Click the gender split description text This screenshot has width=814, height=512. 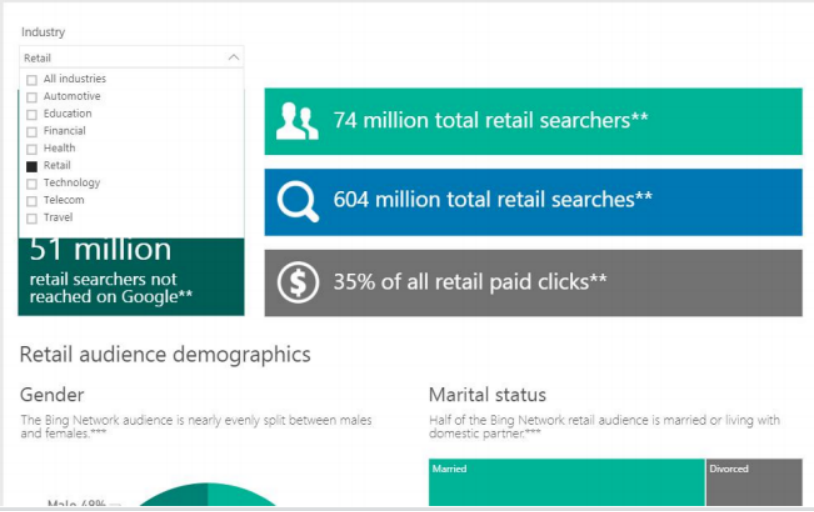(x=196, y=426)
